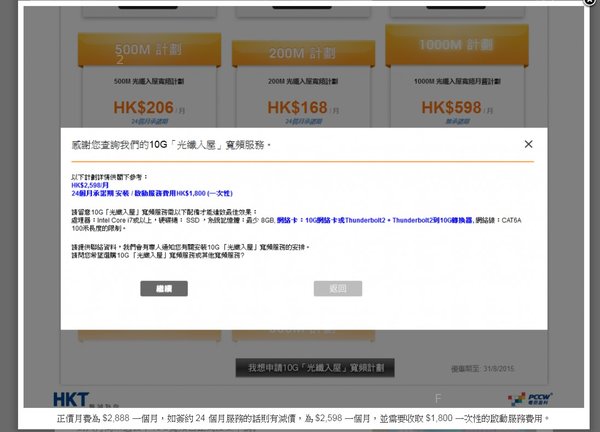The width and height of the screenshot is (600, 432).
Task: Click 200M 光纖入屋寬頻計劃 description text
Action: click(x=303, y=81)
